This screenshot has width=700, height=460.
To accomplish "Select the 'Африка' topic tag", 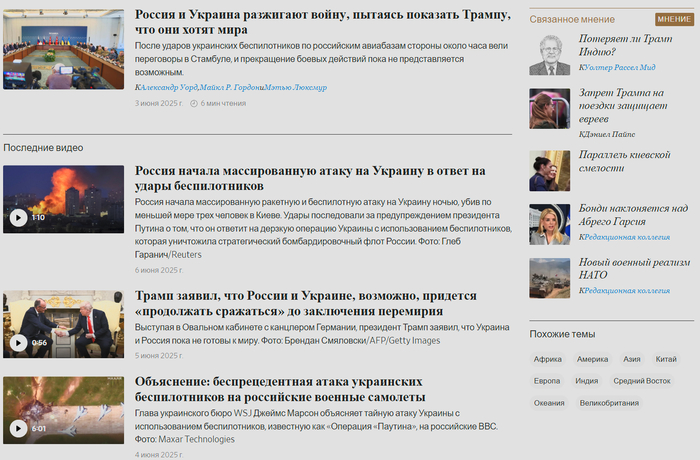I will [x=547, y=359].
